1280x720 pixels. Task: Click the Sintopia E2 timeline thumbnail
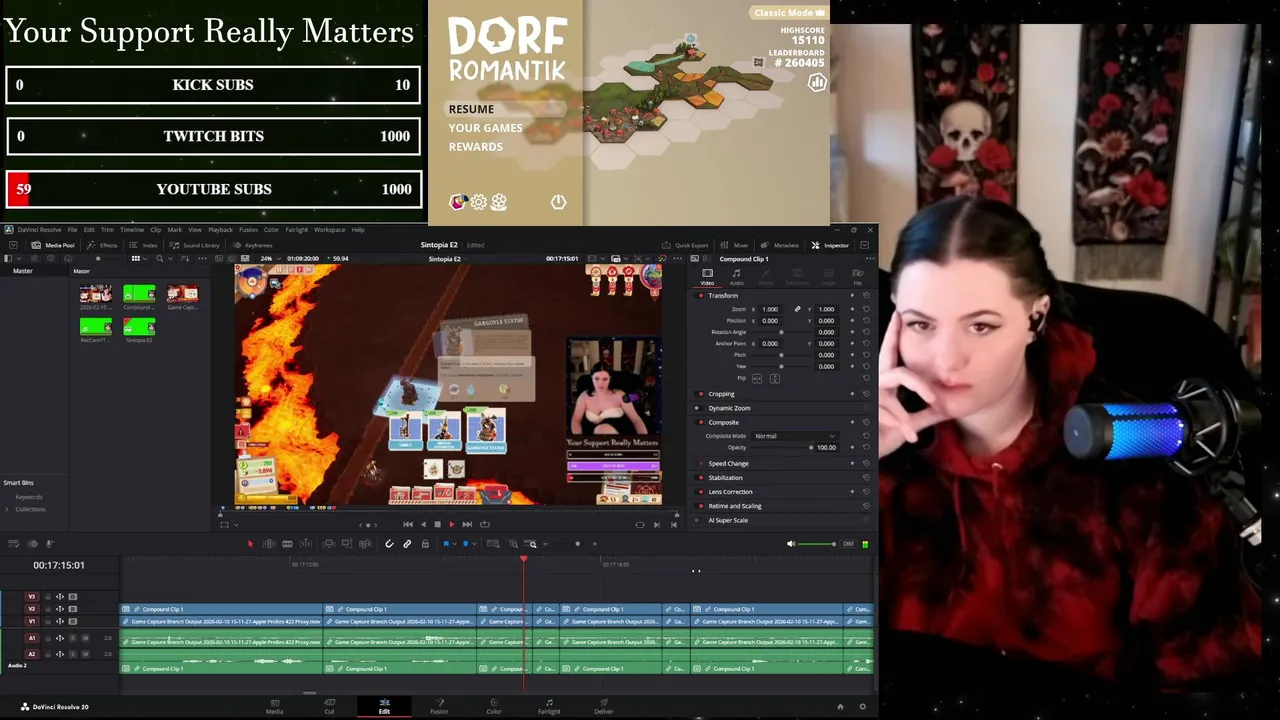(139, 326)
